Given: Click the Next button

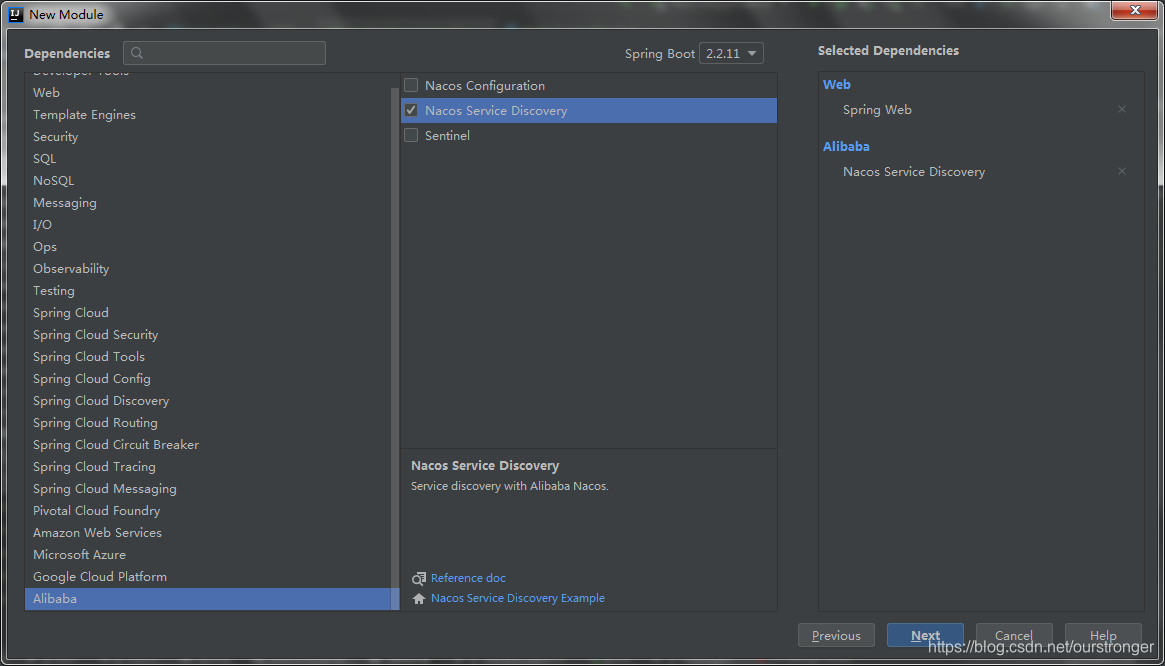Looking at the screenshot, I should 925,636.
